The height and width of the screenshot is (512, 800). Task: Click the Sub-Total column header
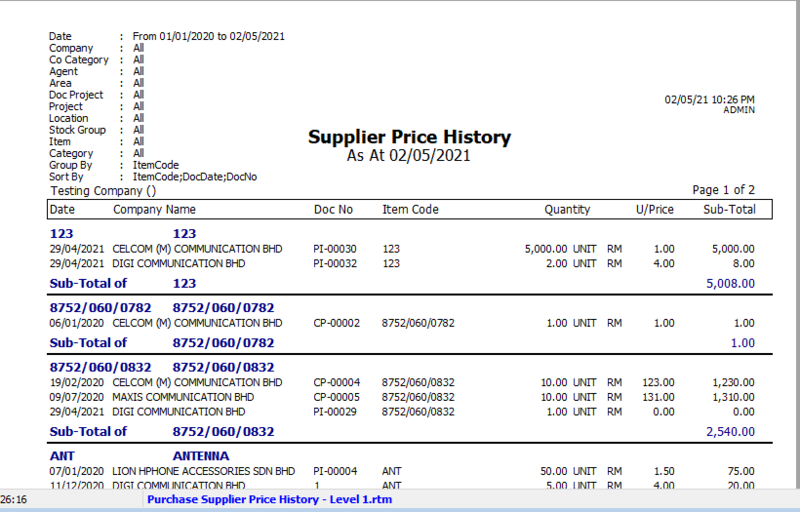pos(729,210)
